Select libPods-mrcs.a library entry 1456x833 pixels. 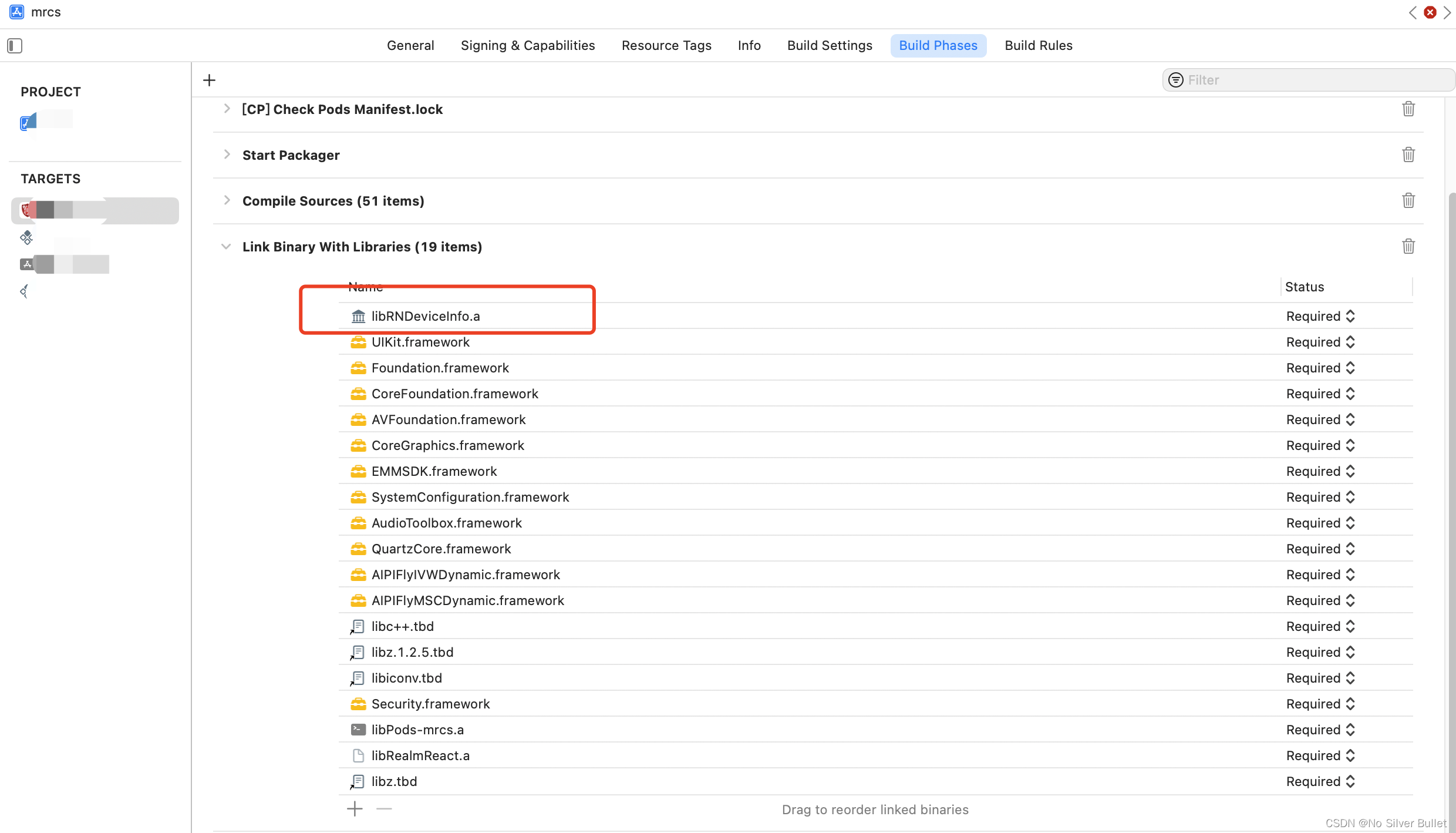(x=417, y=729)
